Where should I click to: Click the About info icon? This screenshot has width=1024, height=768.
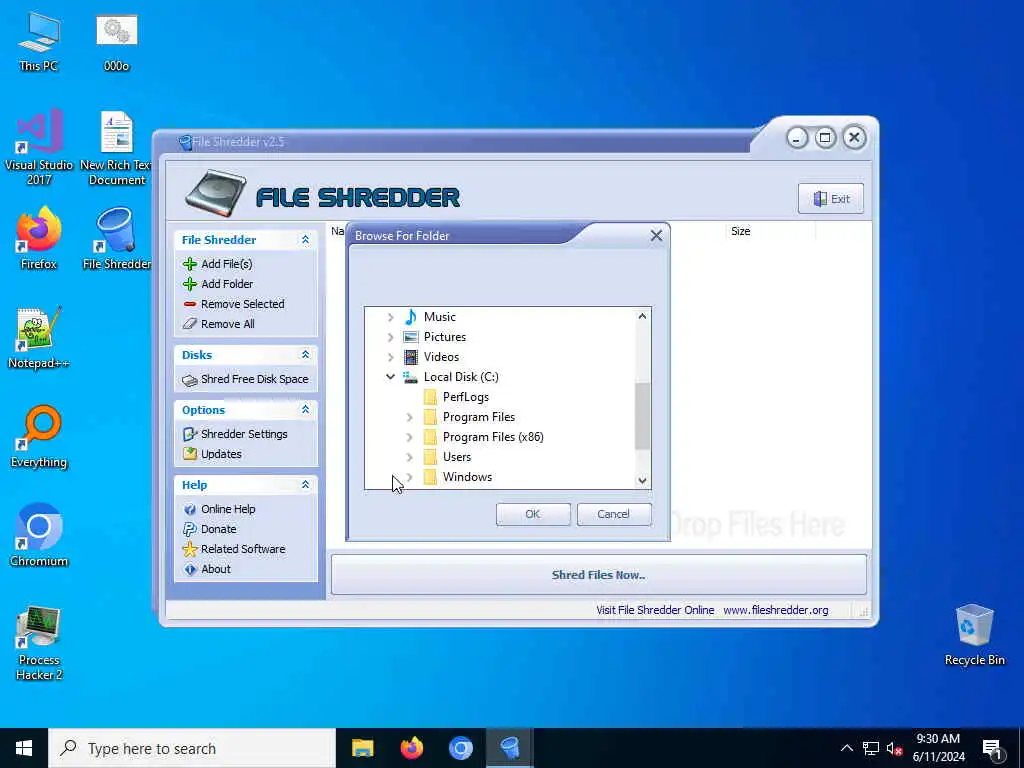(189, 569)
